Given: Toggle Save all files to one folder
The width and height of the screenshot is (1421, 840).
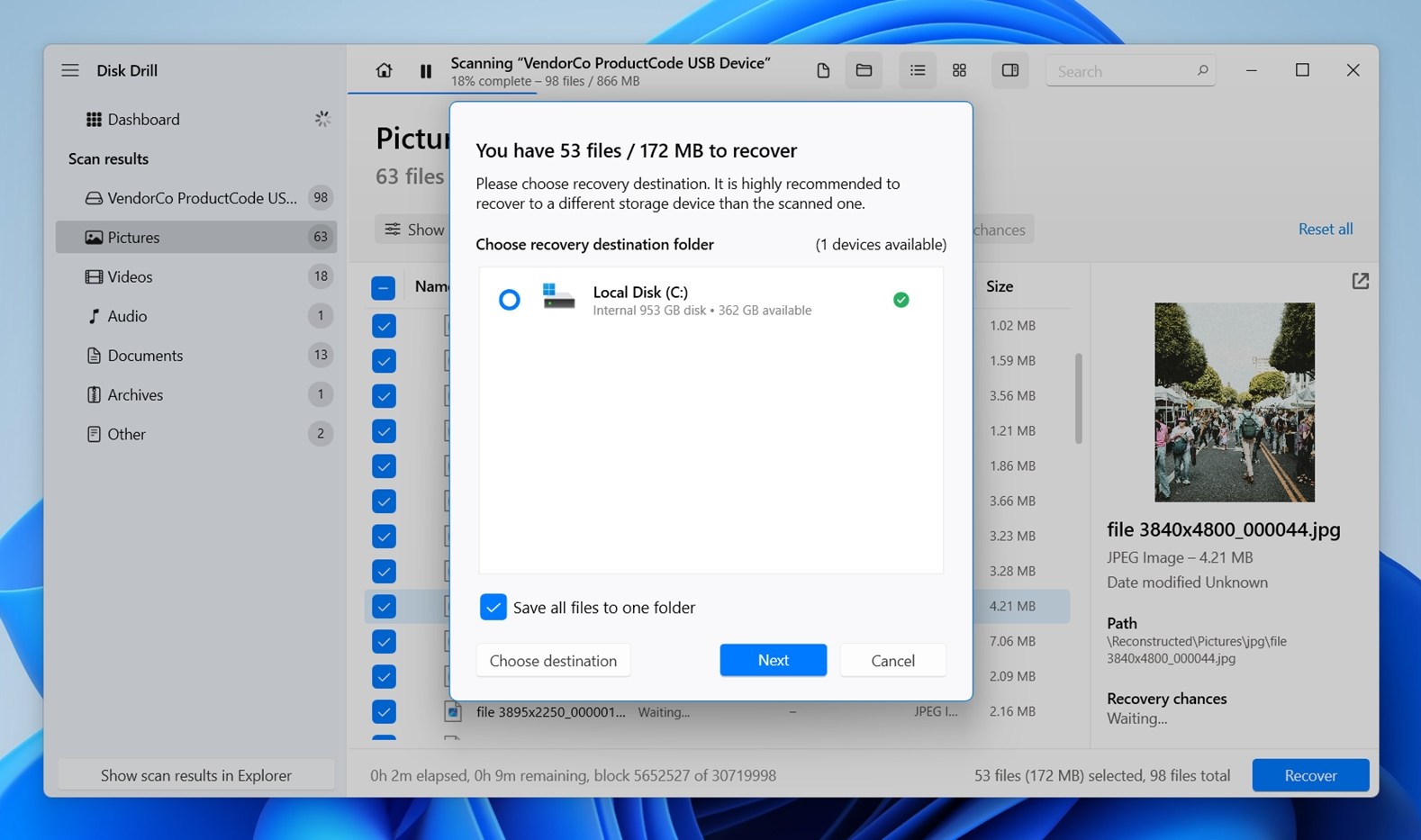Looking at the screenshot, I should coord(493,608).
